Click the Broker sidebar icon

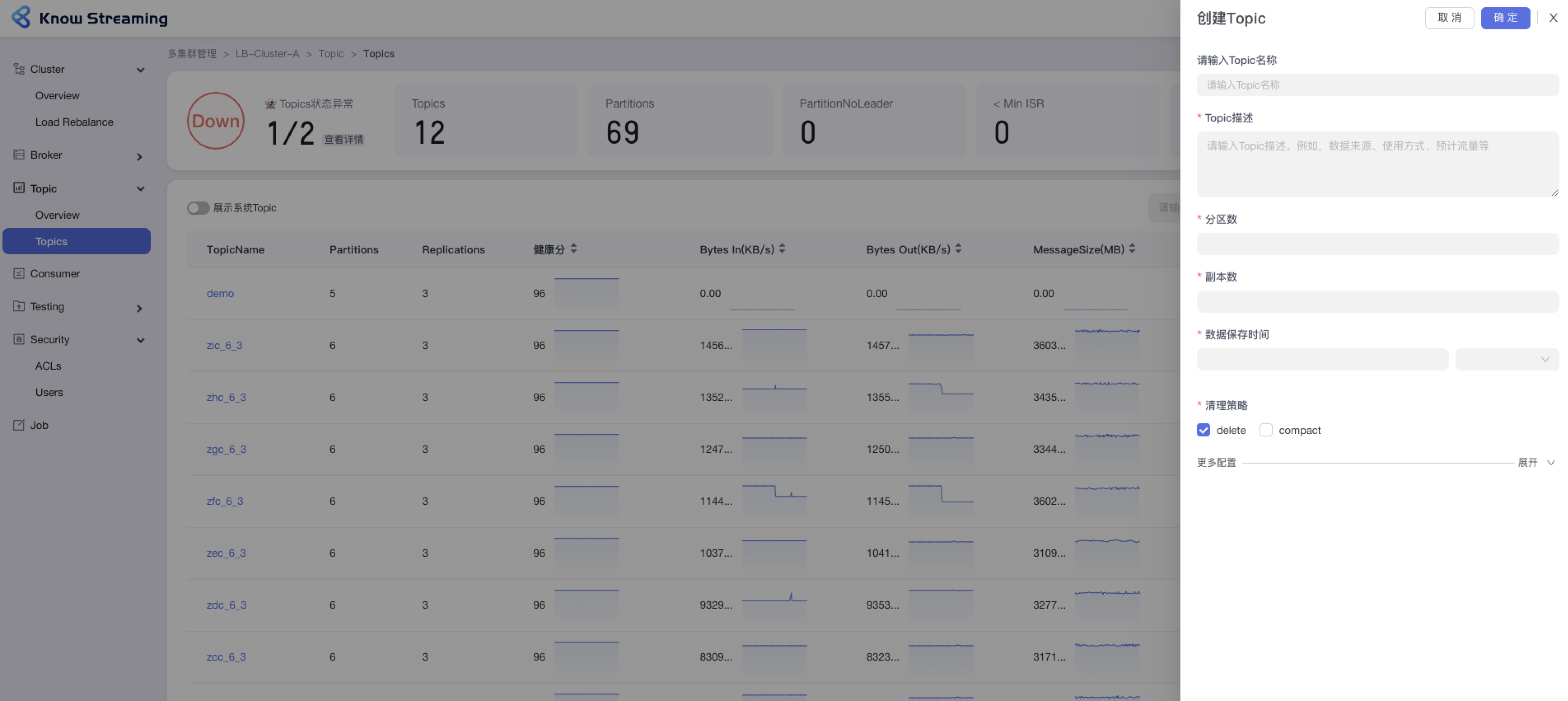tap(19, 155)
